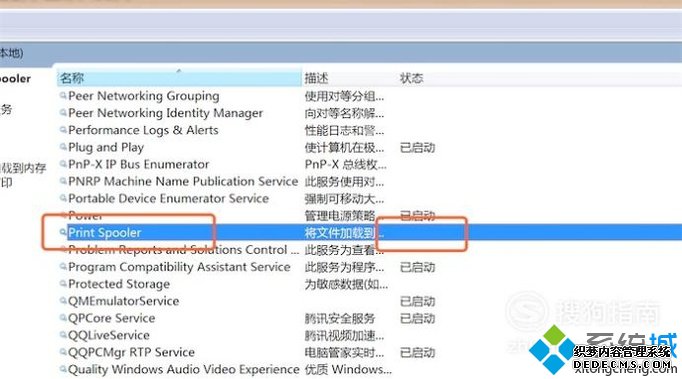The image size is (682, 379).
Task: Click gear icon beside Portable Device Enumerator Service
Action: pos(63,198)
